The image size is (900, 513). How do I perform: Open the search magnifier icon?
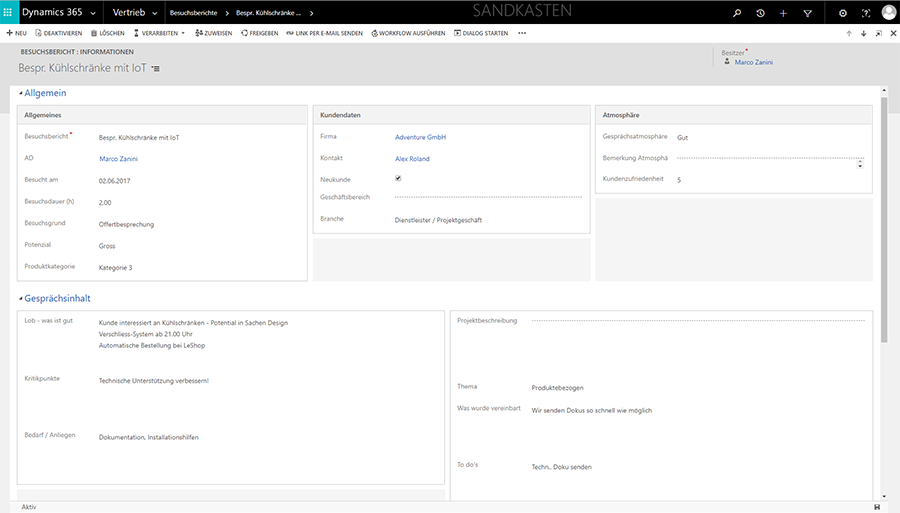point(736,13)
